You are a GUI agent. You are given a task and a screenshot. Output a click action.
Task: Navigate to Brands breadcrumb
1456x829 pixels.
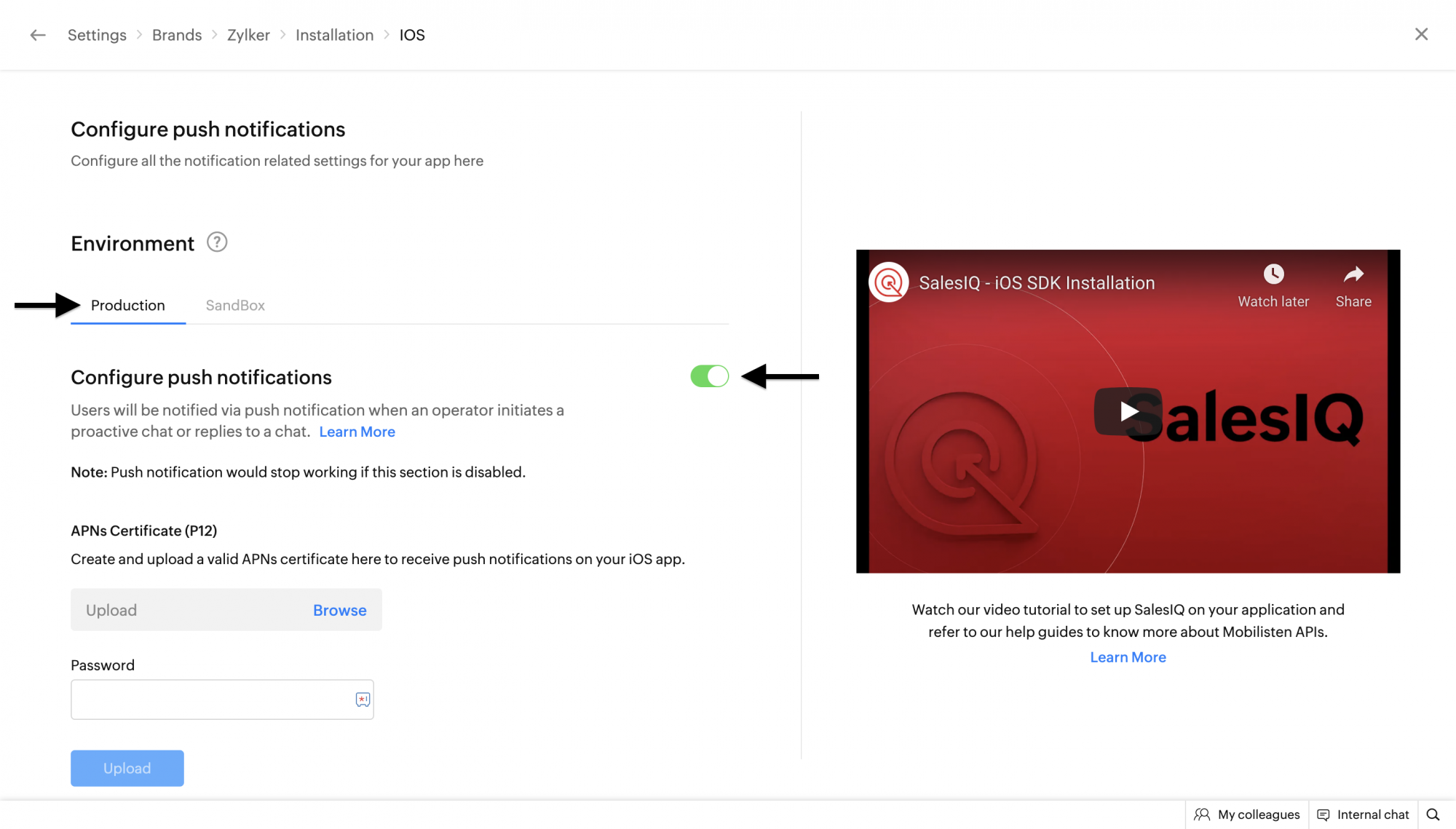tap(177, 35)
